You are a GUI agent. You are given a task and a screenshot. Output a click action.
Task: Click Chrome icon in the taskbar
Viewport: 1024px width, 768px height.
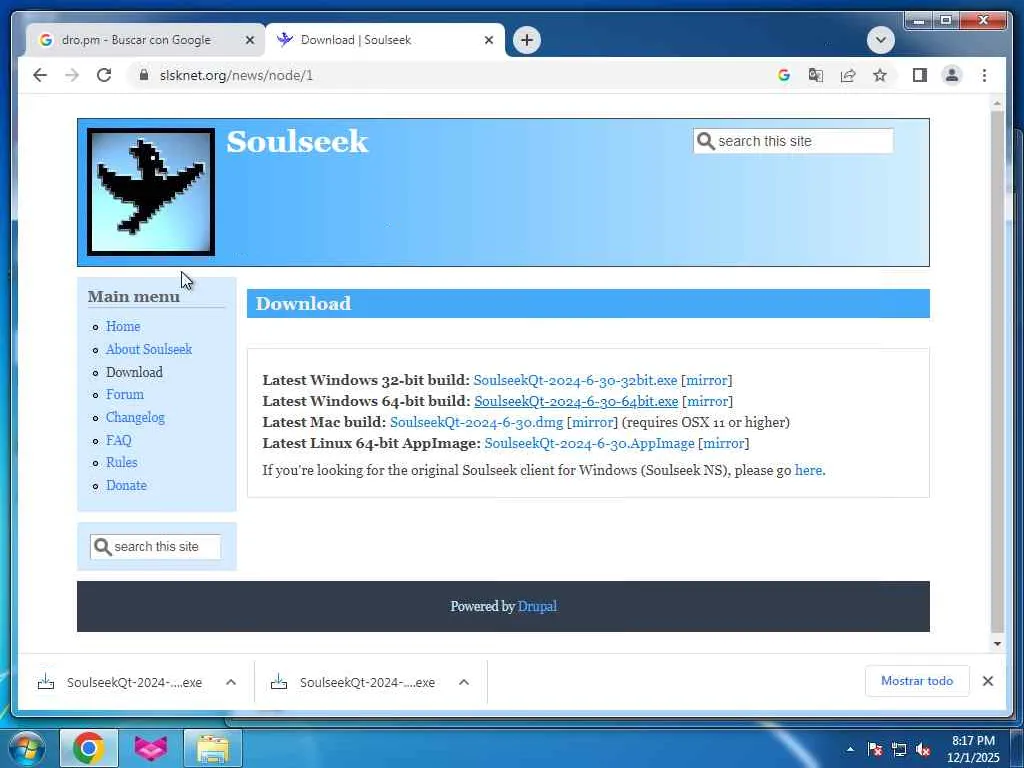[x=89, y=748]
